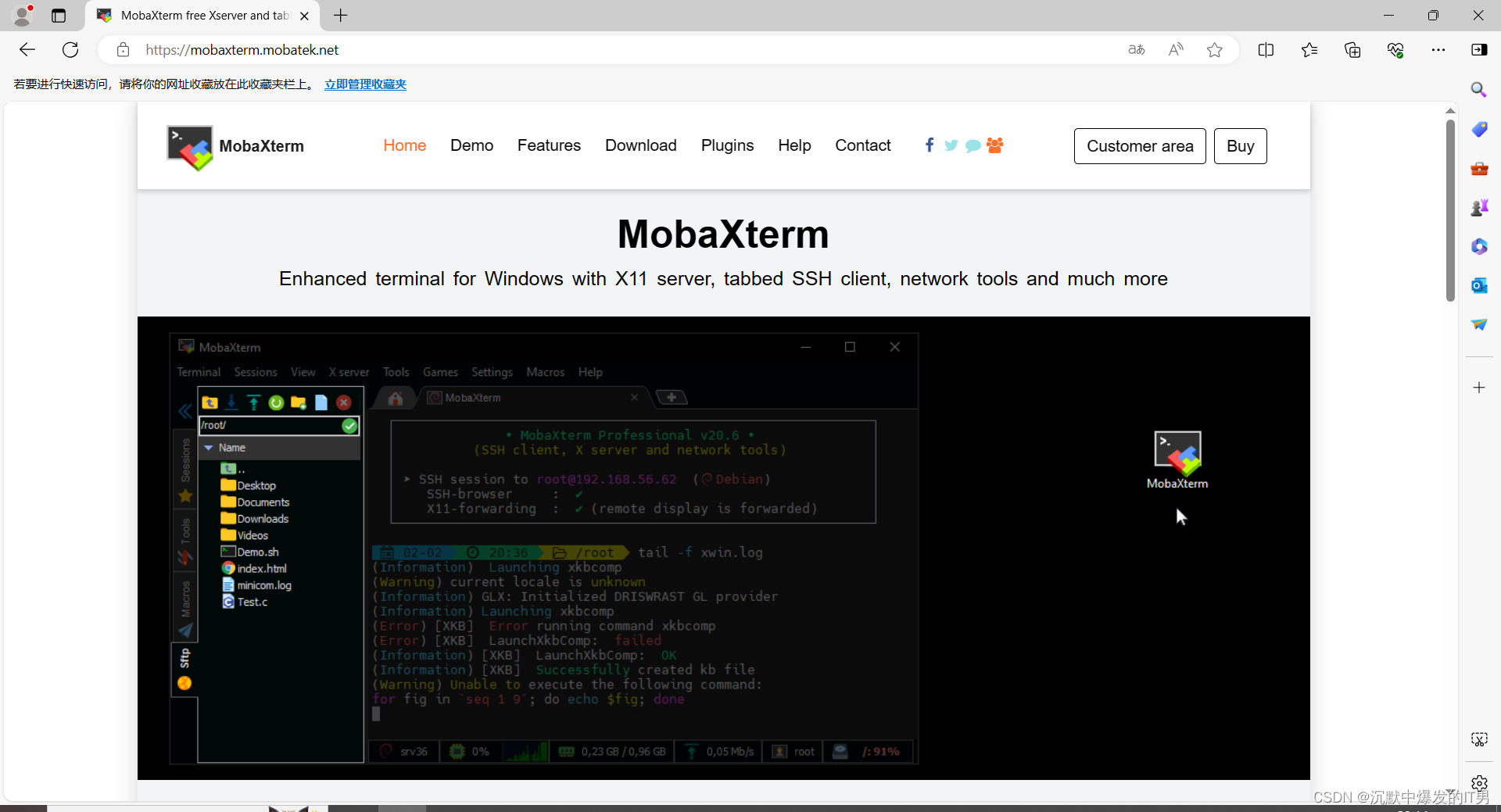Click inside the /root/ path input field
Viewport: 1501px width, 812px height.
point(266,426)
